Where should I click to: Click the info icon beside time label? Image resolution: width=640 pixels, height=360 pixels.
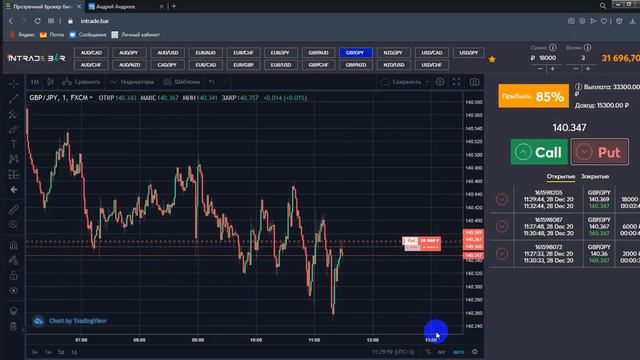coord(587,47)
